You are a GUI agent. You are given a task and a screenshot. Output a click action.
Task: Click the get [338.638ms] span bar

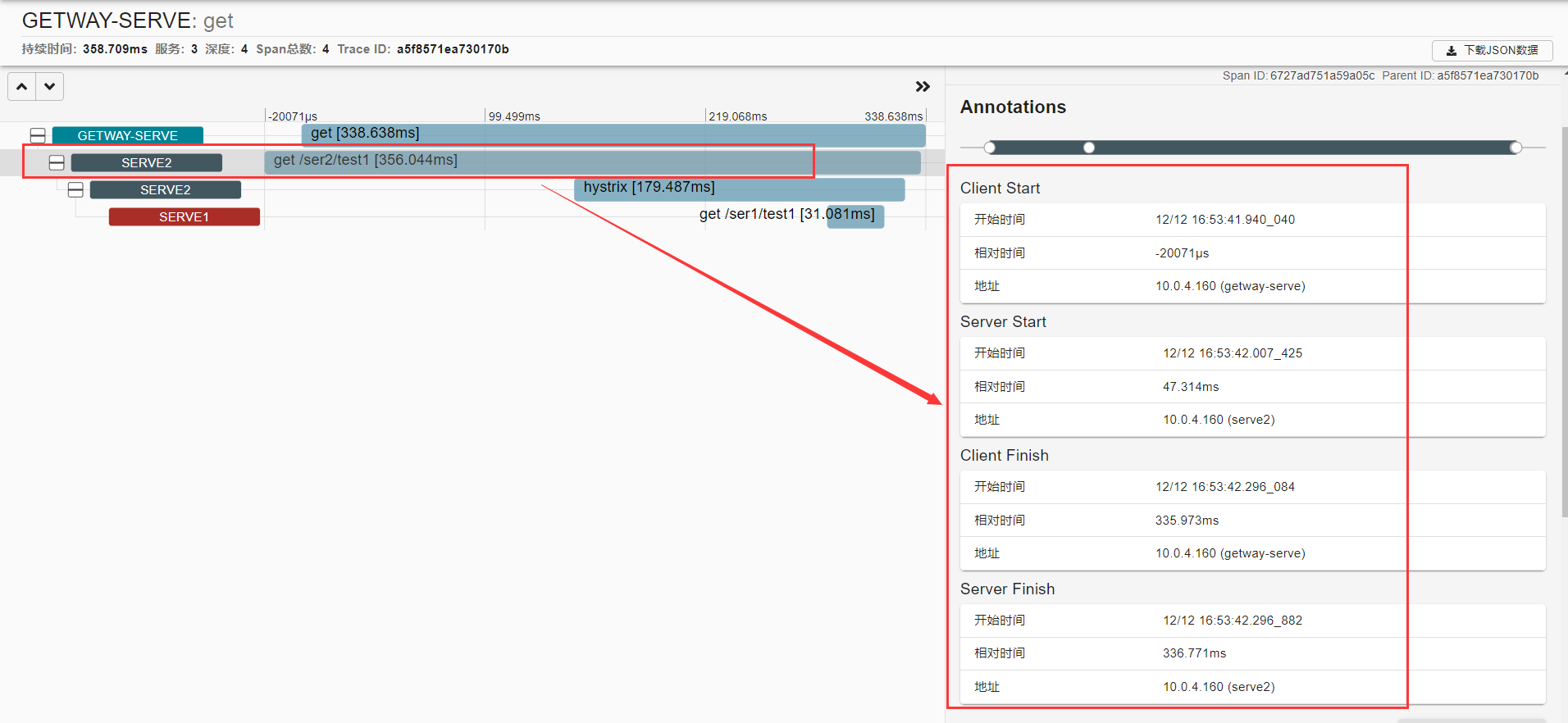coord(613,134)
